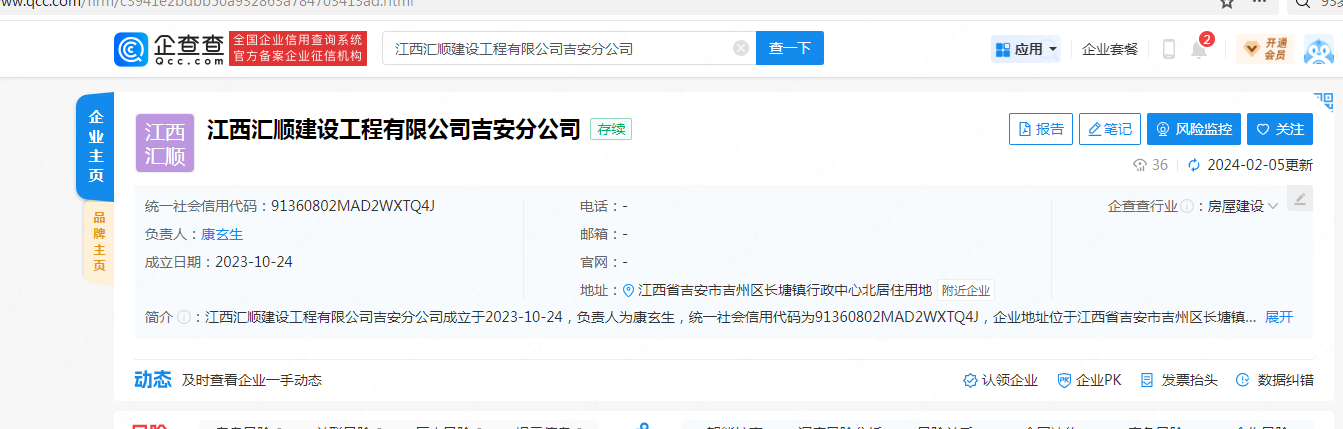Open the Qcc.com logo home link

169,48
